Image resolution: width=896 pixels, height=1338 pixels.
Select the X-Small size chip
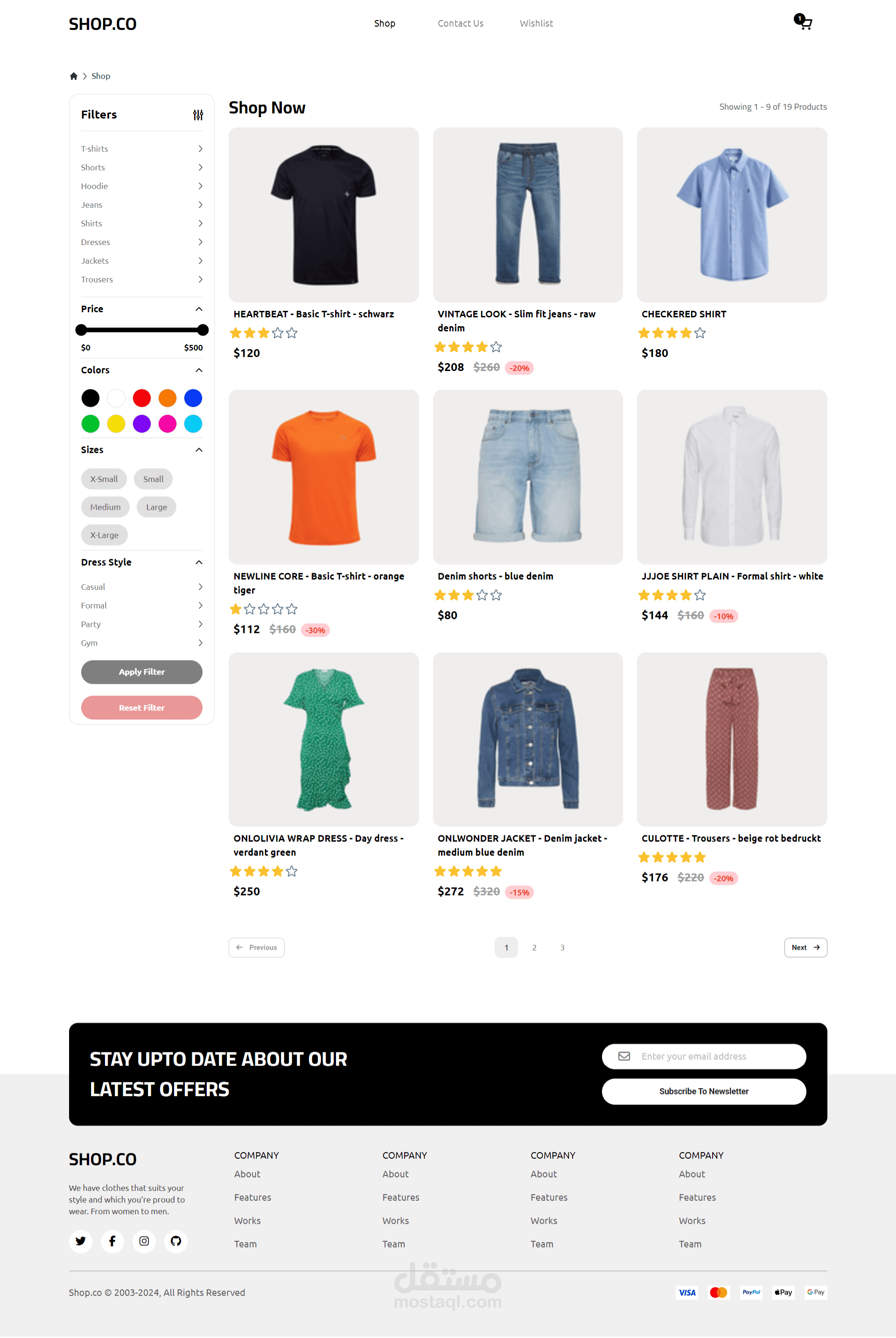[x=104, y=479]
